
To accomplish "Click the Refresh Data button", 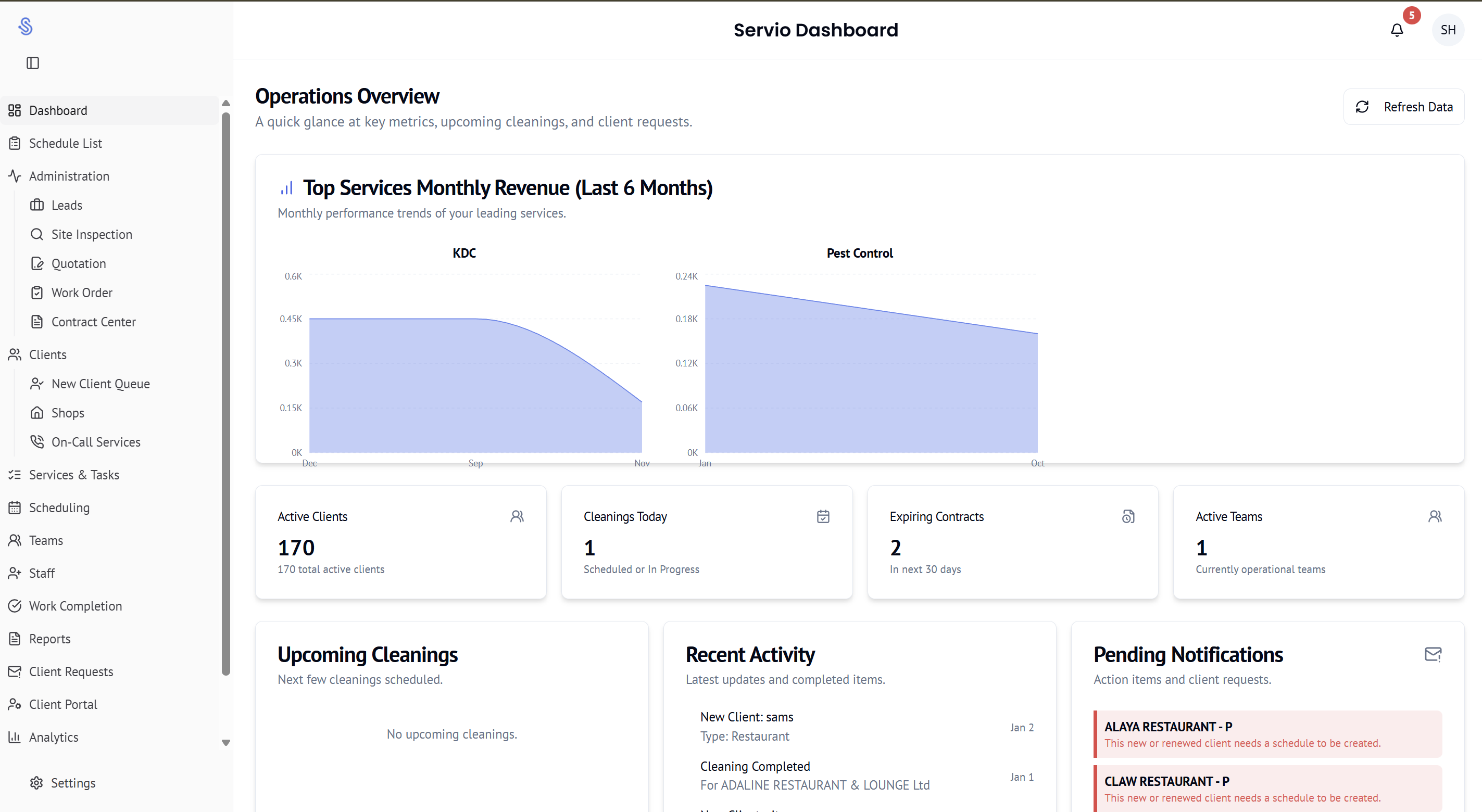I will (1403, 107).
